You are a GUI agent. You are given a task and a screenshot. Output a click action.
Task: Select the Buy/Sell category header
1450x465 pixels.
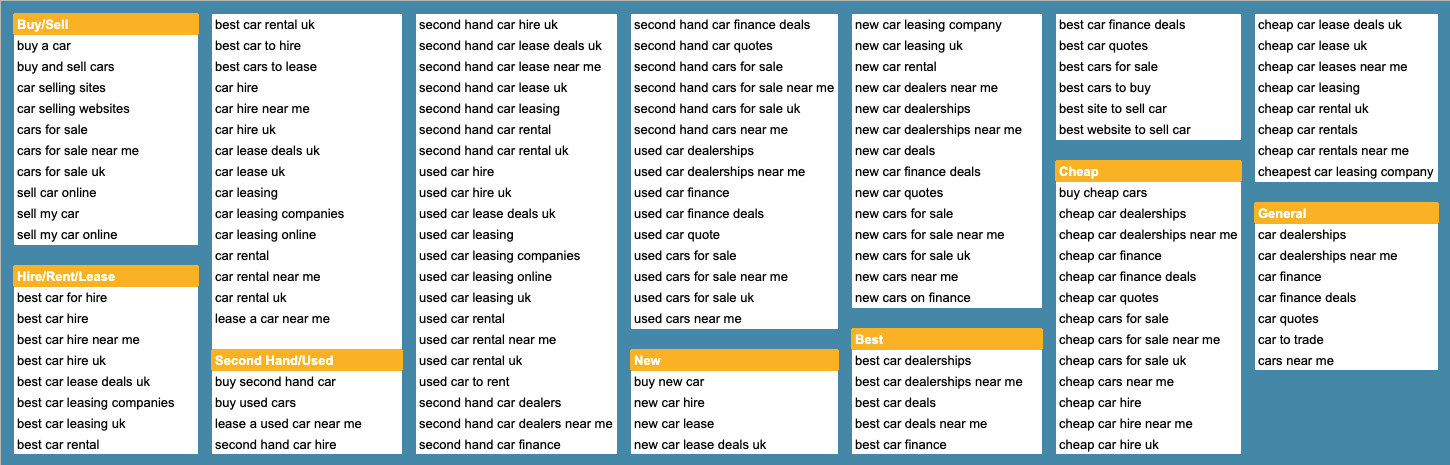pyautogui.click(x=106, y=24)
